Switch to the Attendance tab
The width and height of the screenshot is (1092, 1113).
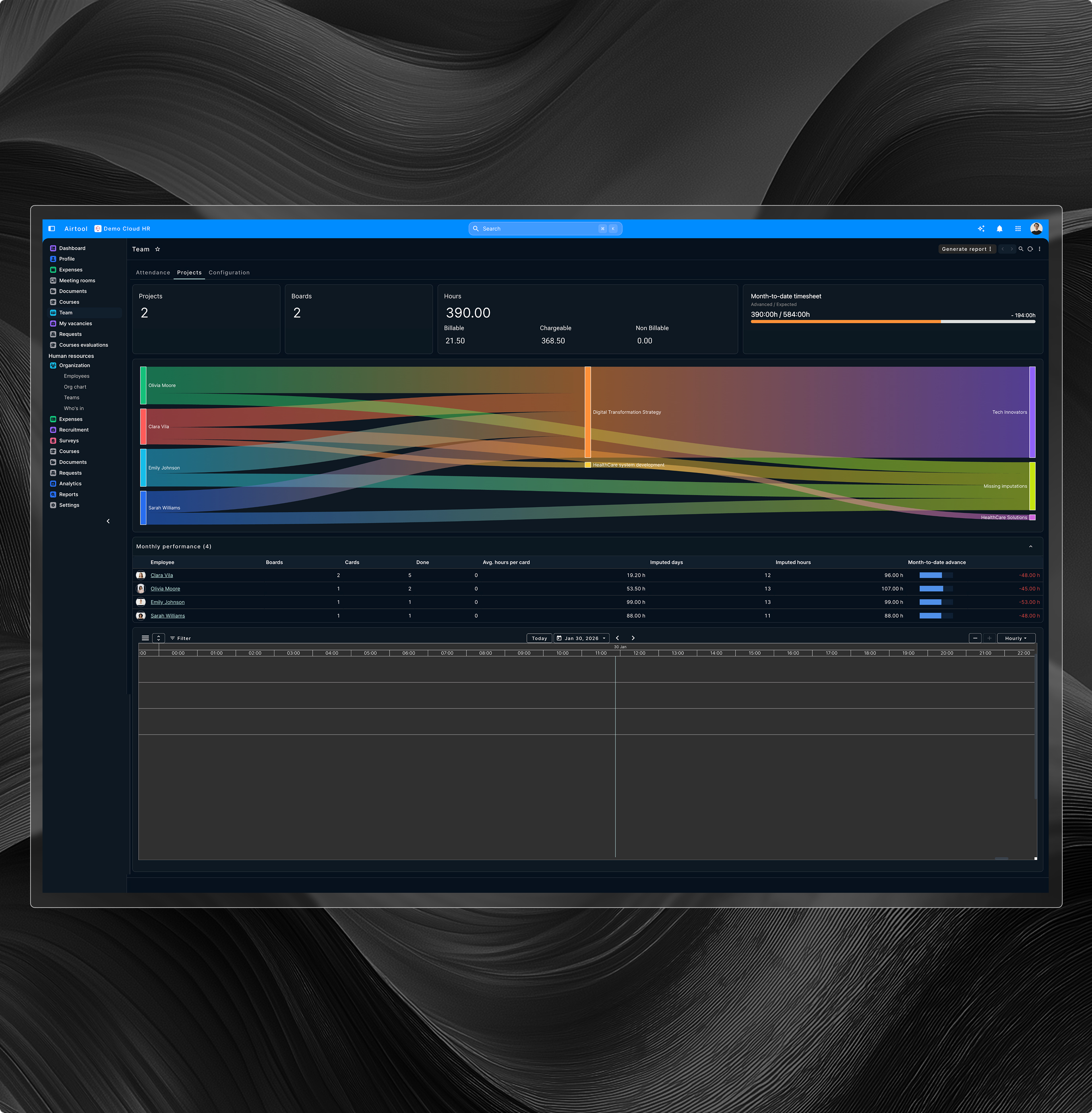(153, 273)
